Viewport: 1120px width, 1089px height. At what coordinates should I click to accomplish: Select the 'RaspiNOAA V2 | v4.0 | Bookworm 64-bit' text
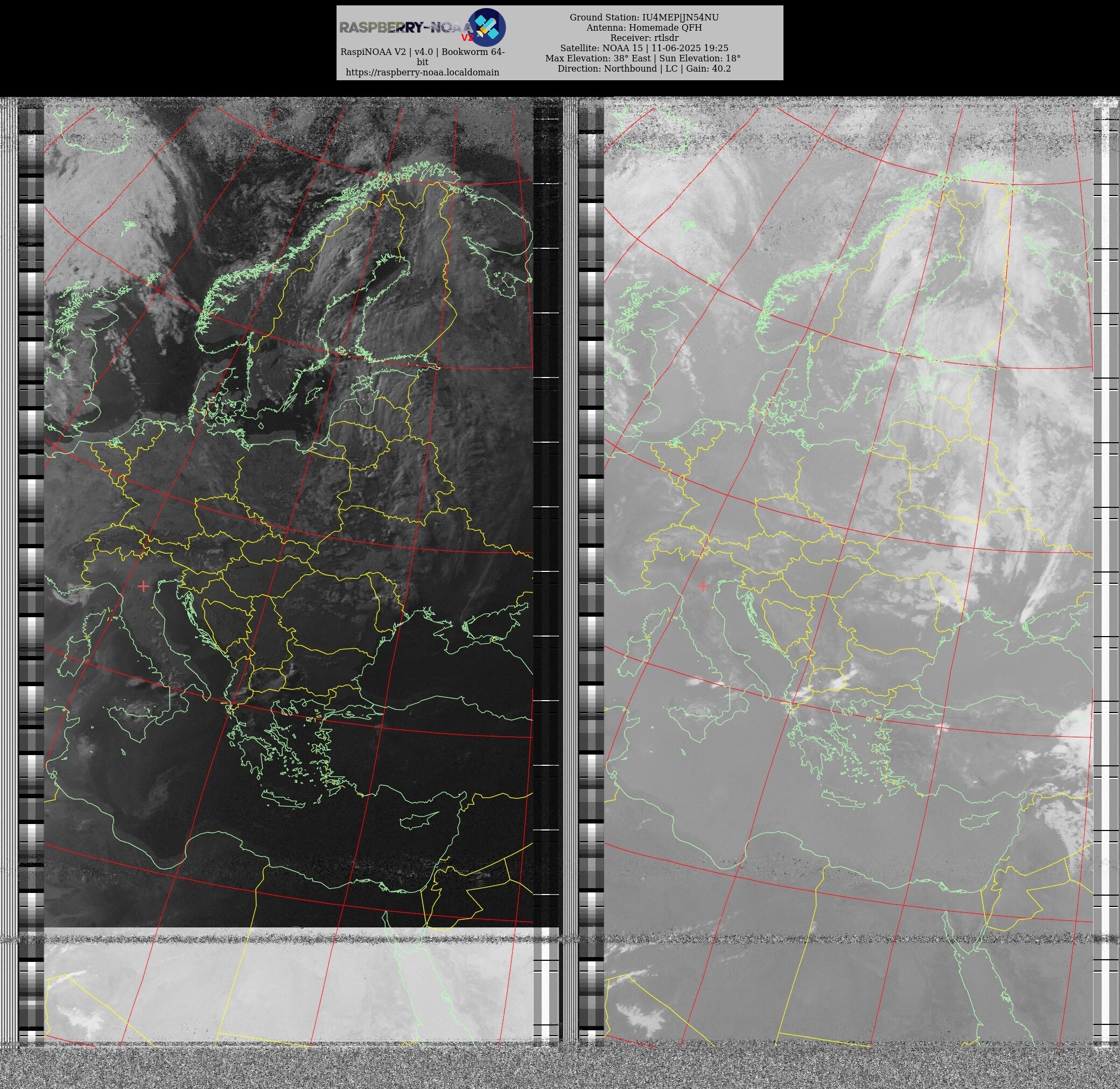(423, 57)
